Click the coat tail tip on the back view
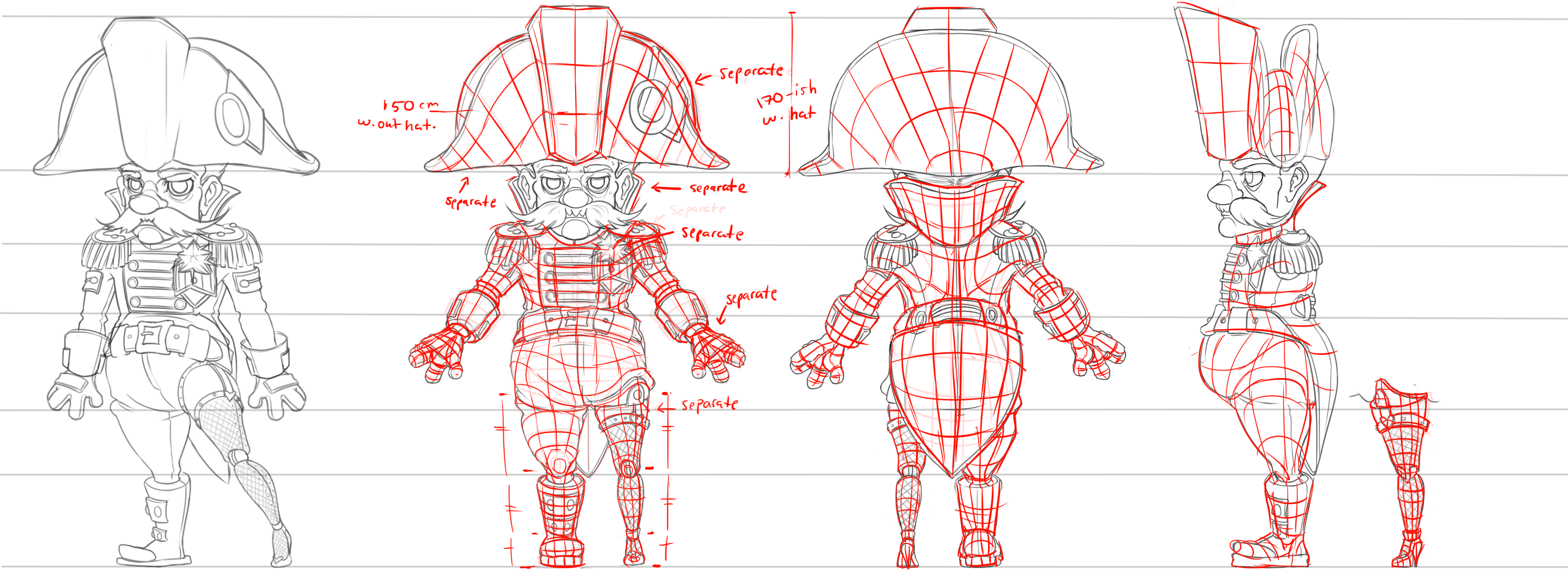This screenshot has height=580, width=1568. [953, 472]
